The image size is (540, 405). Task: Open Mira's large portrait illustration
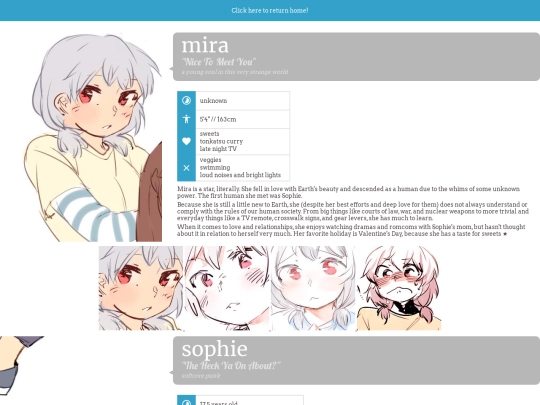(x=93, y=137)
